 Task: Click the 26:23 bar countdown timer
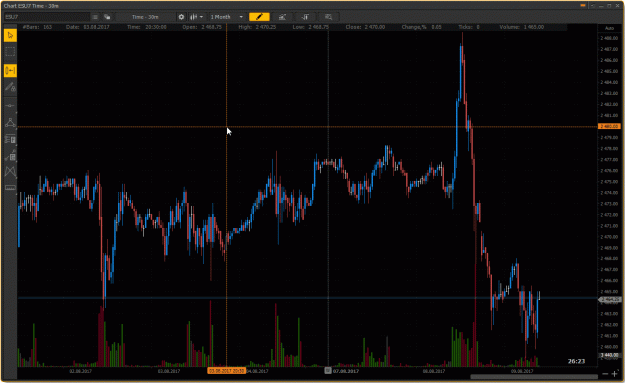click(576, 361)
